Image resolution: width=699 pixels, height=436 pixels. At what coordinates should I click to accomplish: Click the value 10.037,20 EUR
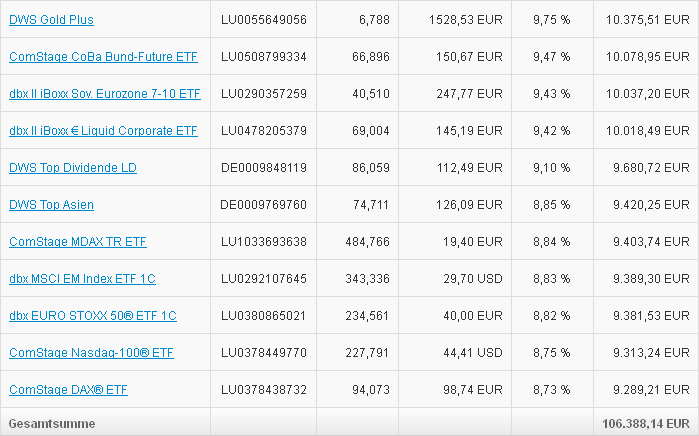point(648,94)
